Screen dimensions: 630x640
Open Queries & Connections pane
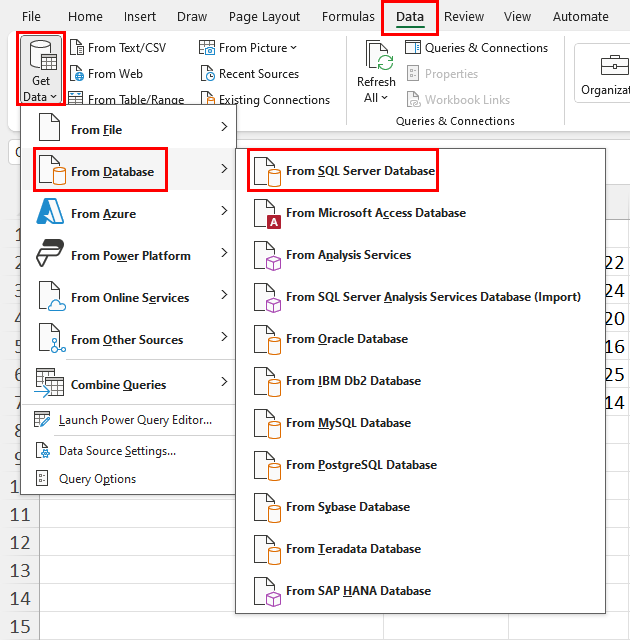[x=476, y=48]
